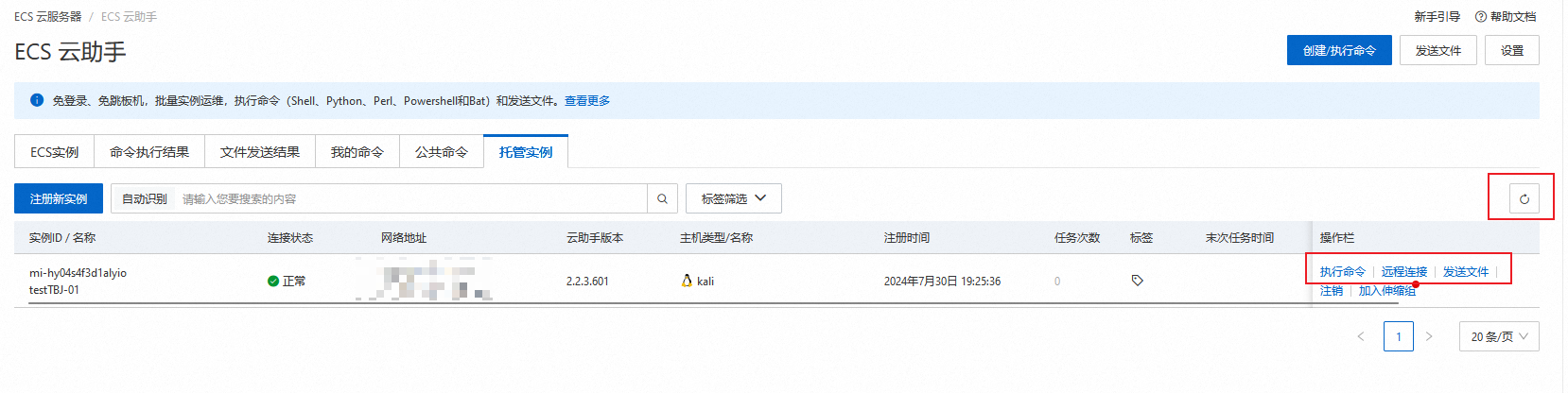
Task: Select the 托管实例 tab
Action: coord(526,152)
